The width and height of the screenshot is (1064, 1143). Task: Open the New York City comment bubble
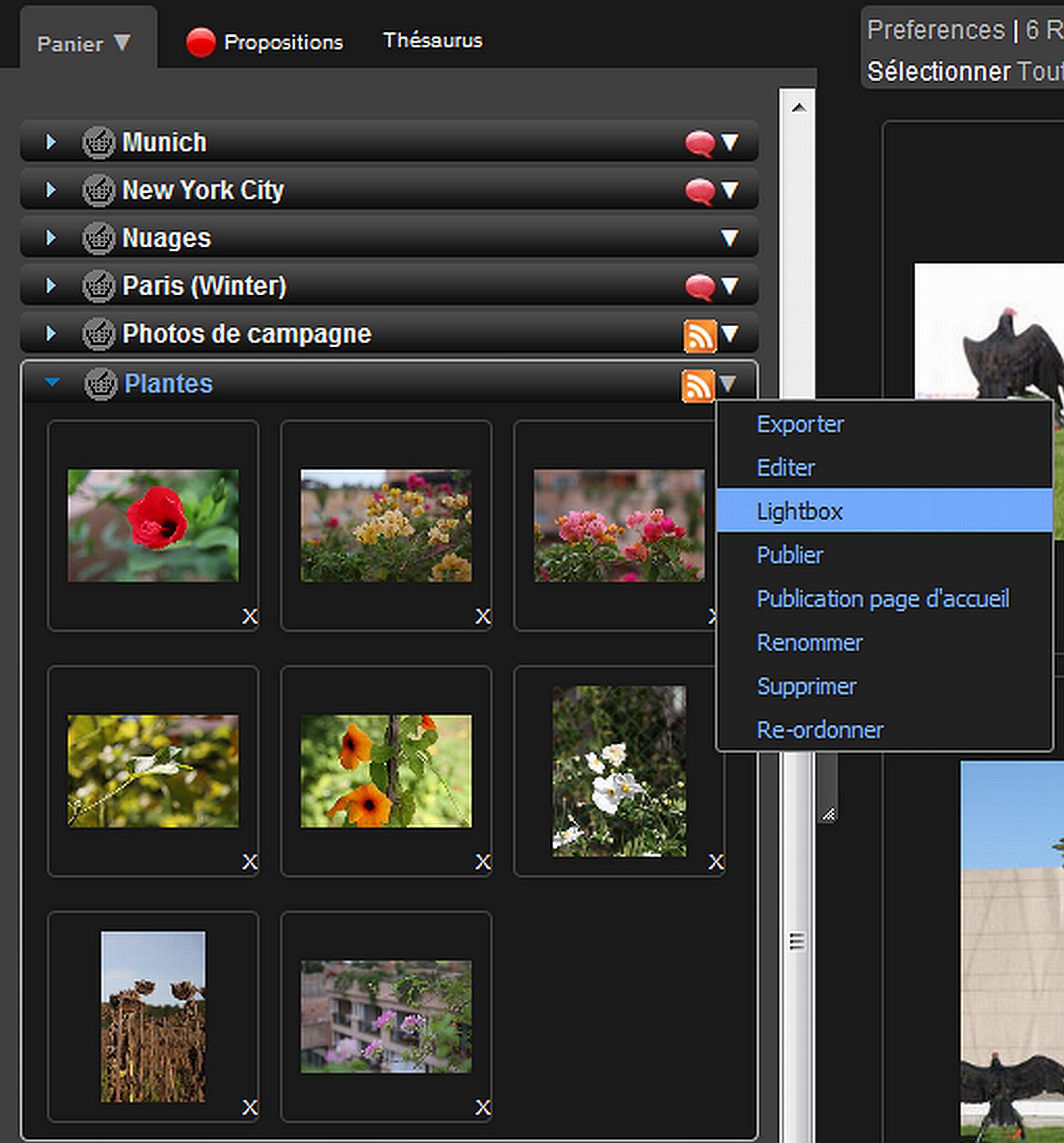click(700, 191)
